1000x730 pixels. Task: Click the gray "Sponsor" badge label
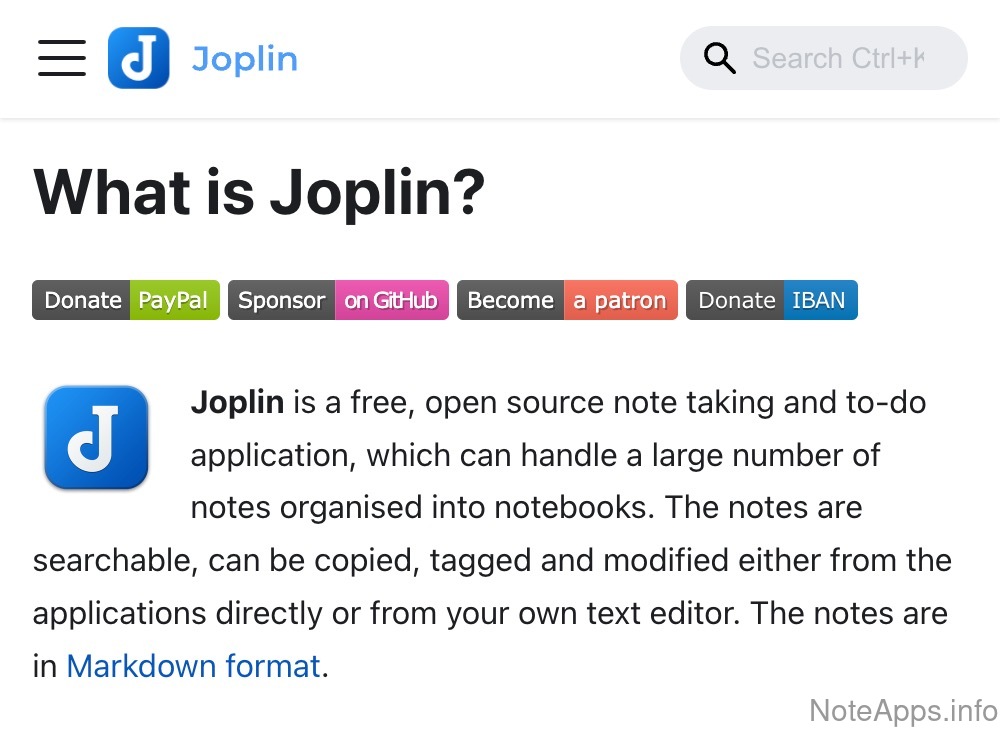[x=282, y=300]
